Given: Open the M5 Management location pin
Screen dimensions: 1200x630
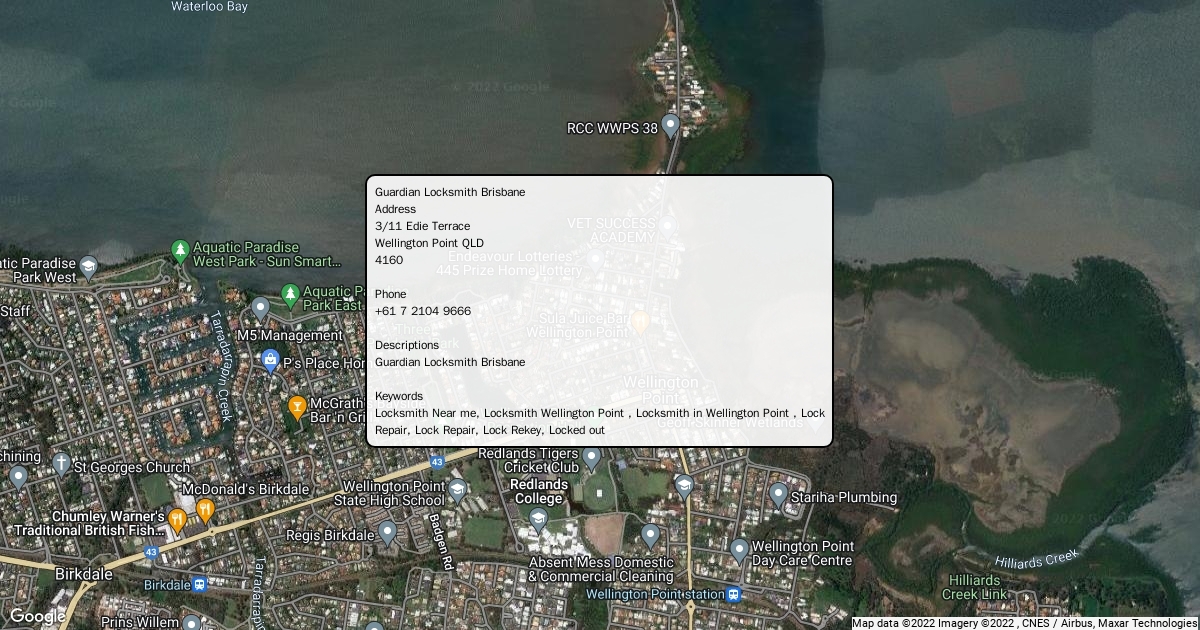Looking at the screenshot, I should (x=260, y=308).
